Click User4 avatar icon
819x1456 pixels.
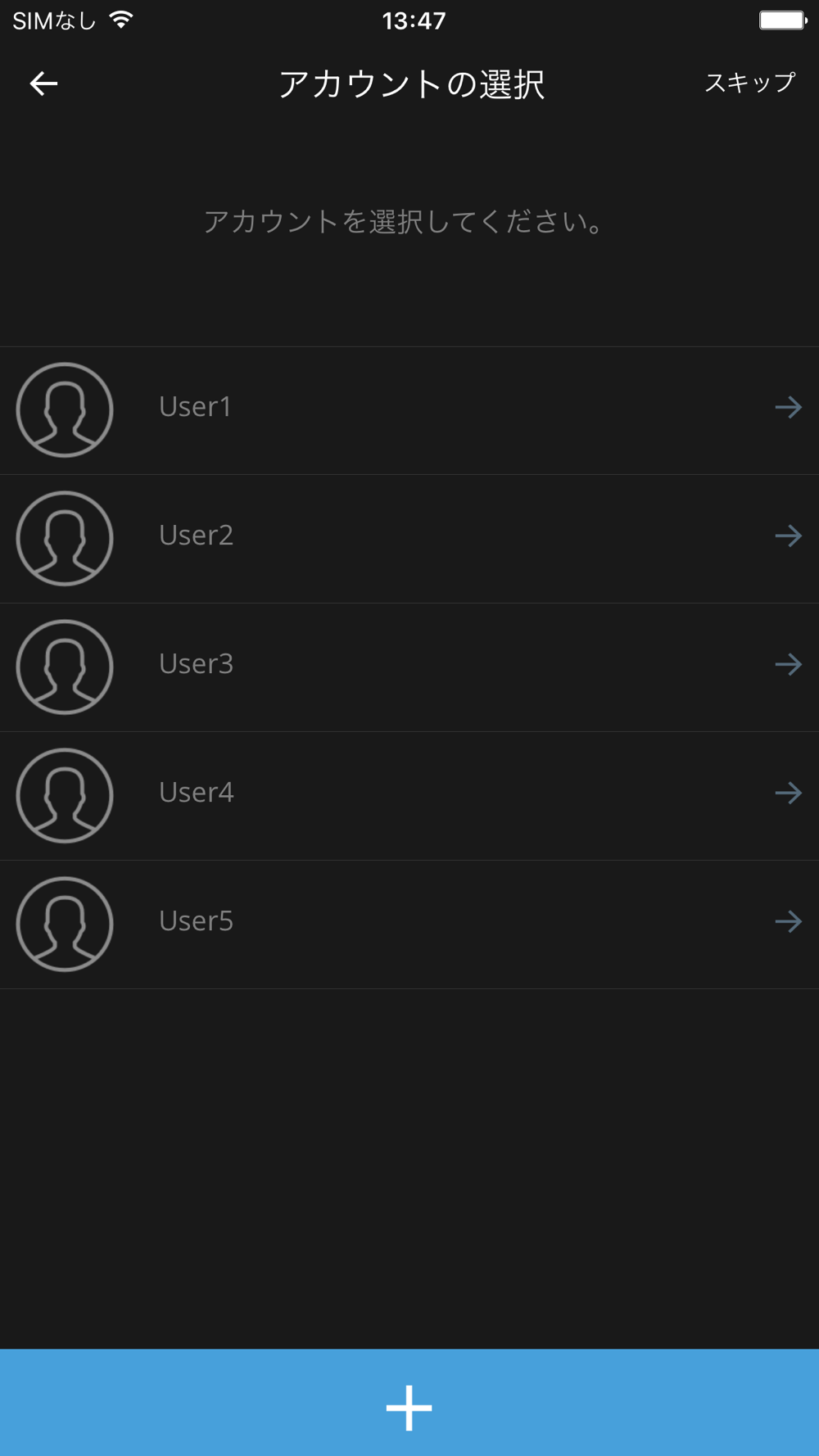[65, 796]
